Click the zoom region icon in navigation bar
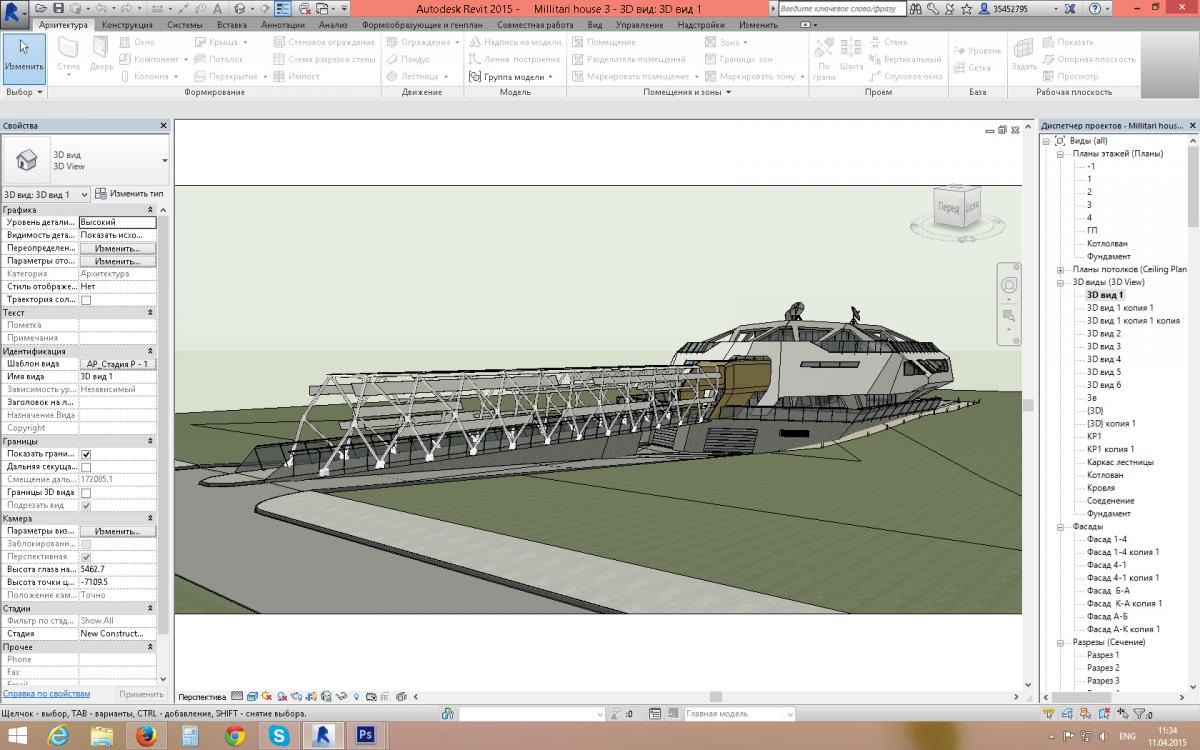Screen dimensions: 1200x750 tap(1009, 316)
